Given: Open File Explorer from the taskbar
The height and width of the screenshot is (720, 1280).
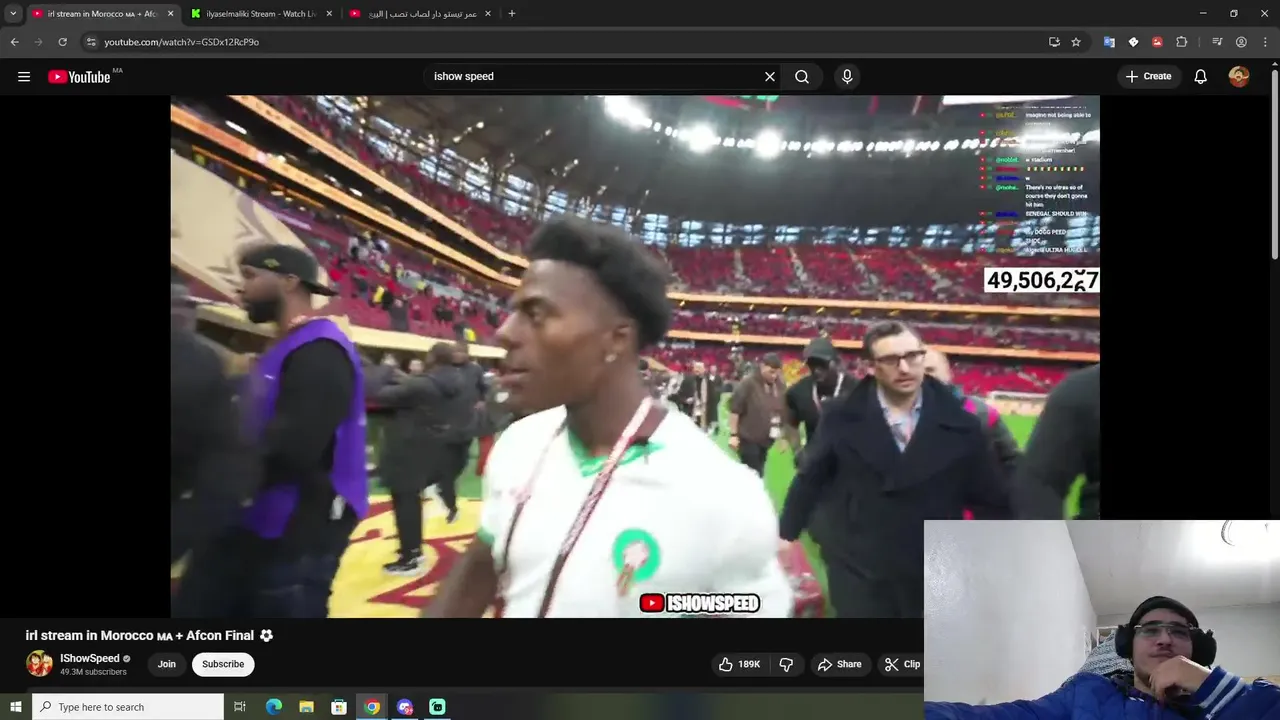Looking at the screenshot, I should (x=306, y=707).
